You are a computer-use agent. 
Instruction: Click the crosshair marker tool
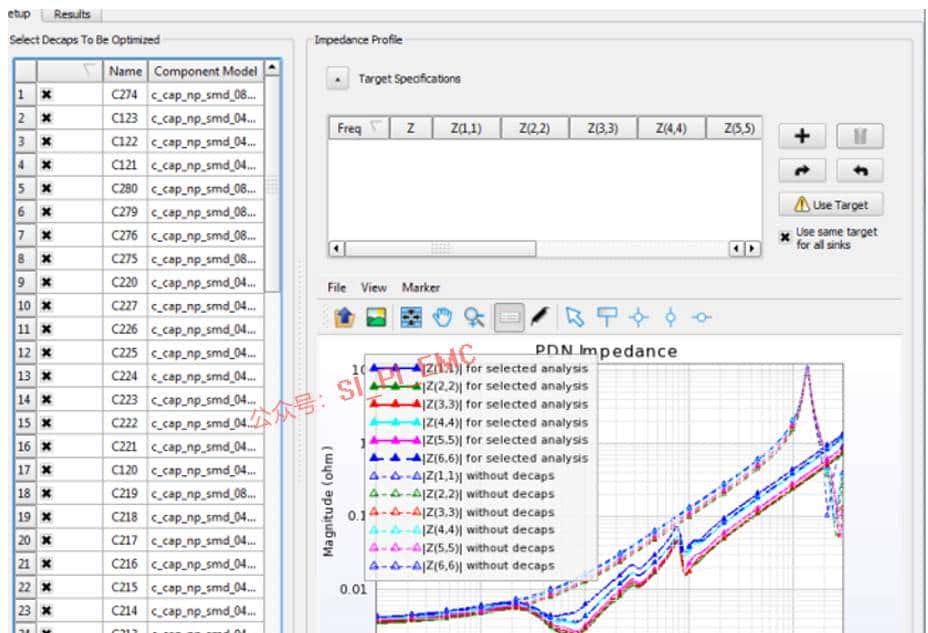click(x=638, y=317)
